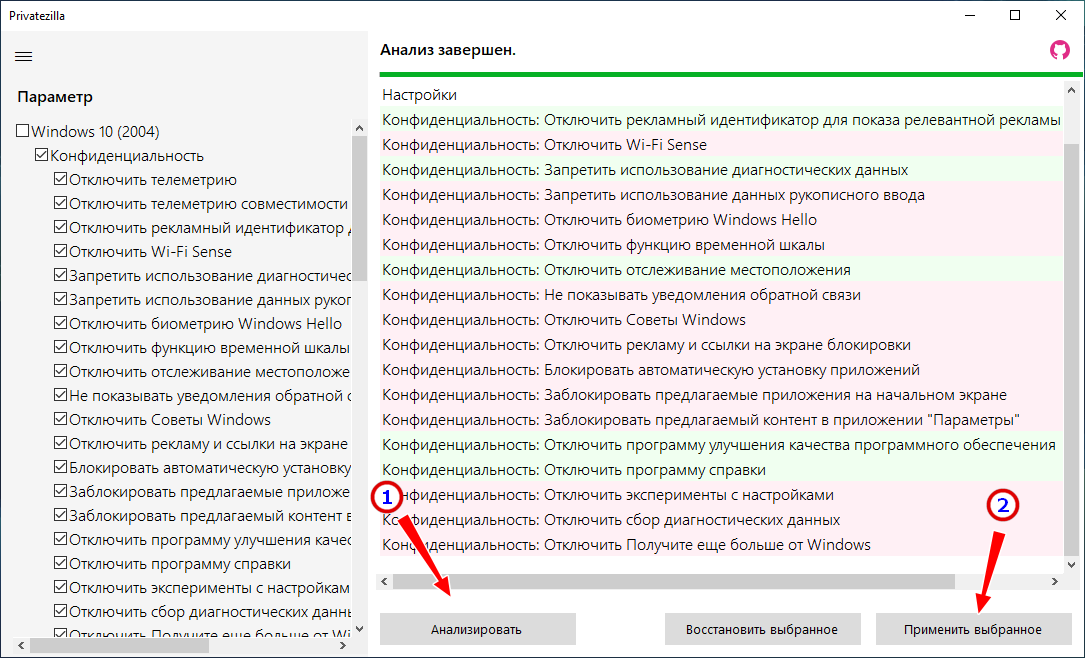The width and height of the screenshot is (1085, 658).
Task: Click "Восстановить выбранное" to revert selected settings
Action: pyautogui.click(x=763, y=630)
